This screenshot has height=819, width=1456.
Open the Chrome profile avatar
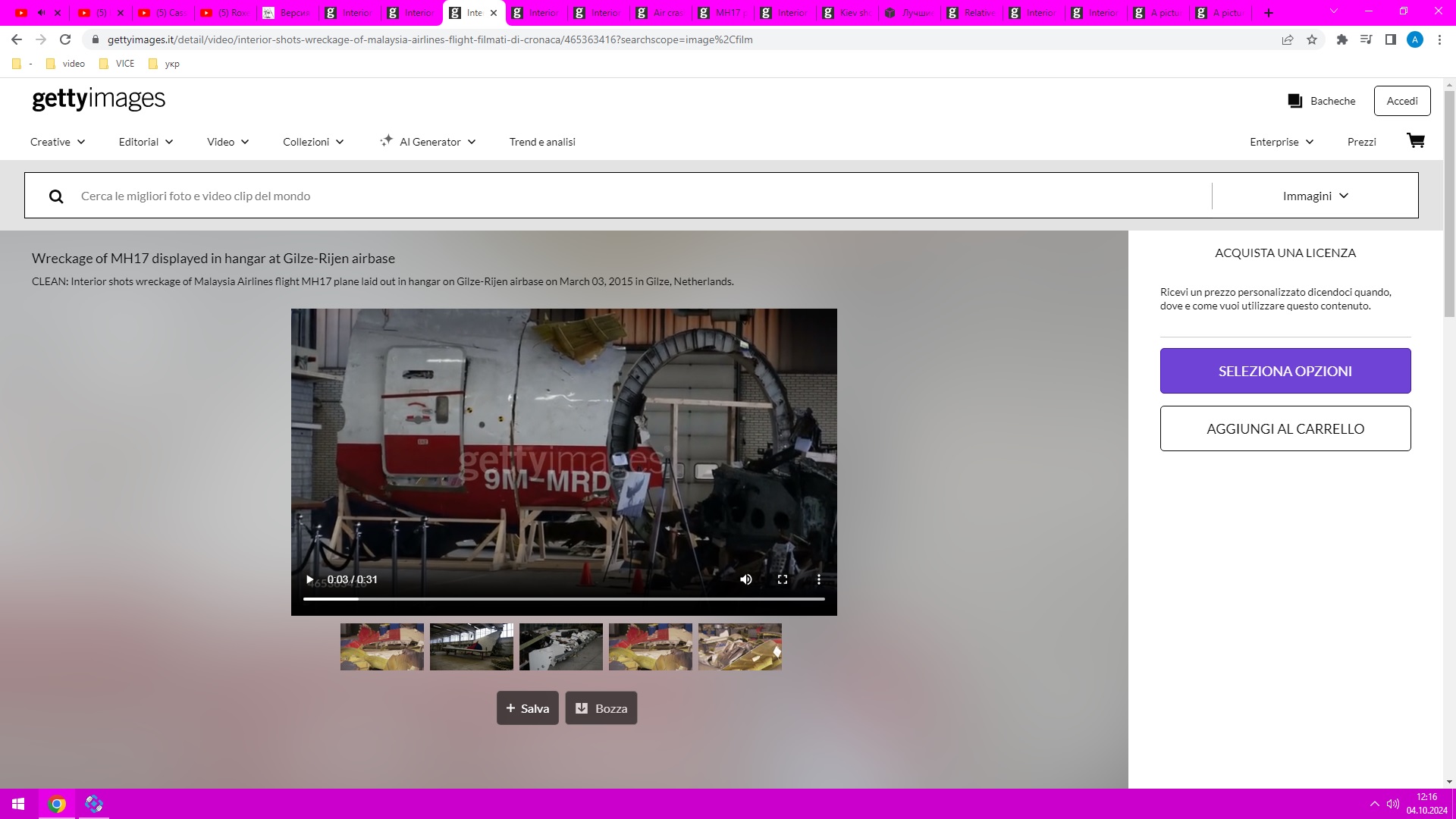coord(1415,39)
